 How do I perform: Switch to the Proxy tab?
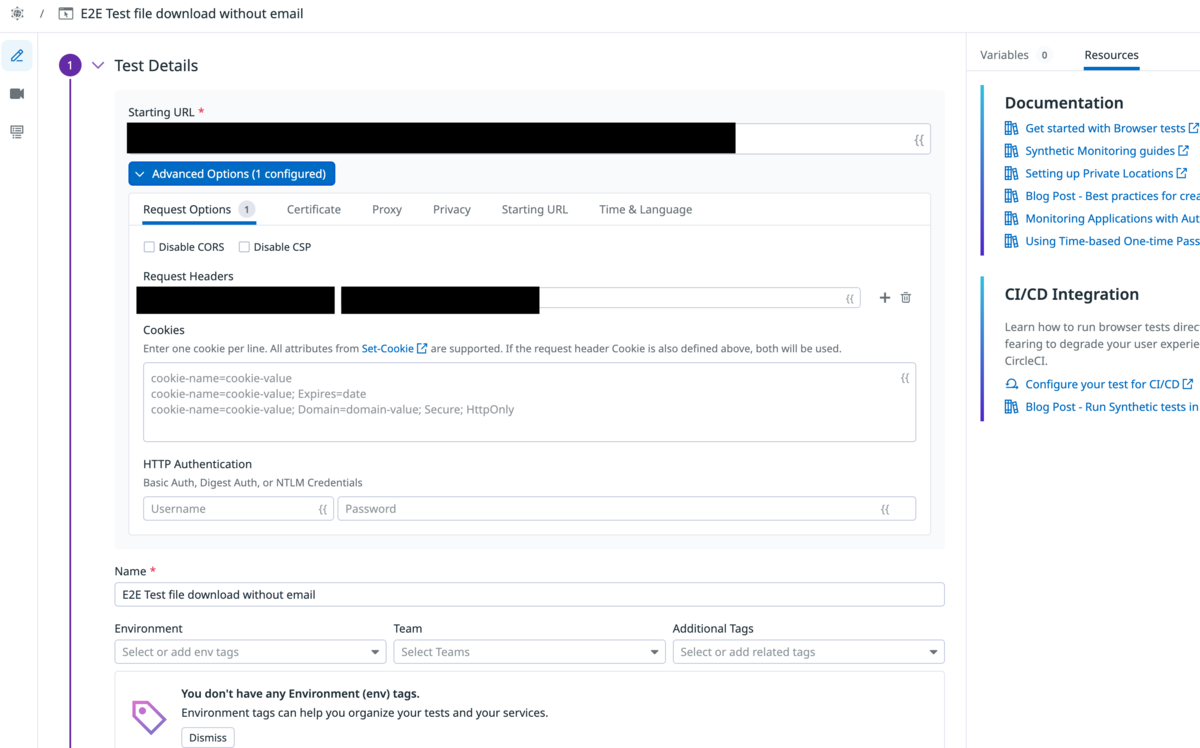tap(387, 210)
